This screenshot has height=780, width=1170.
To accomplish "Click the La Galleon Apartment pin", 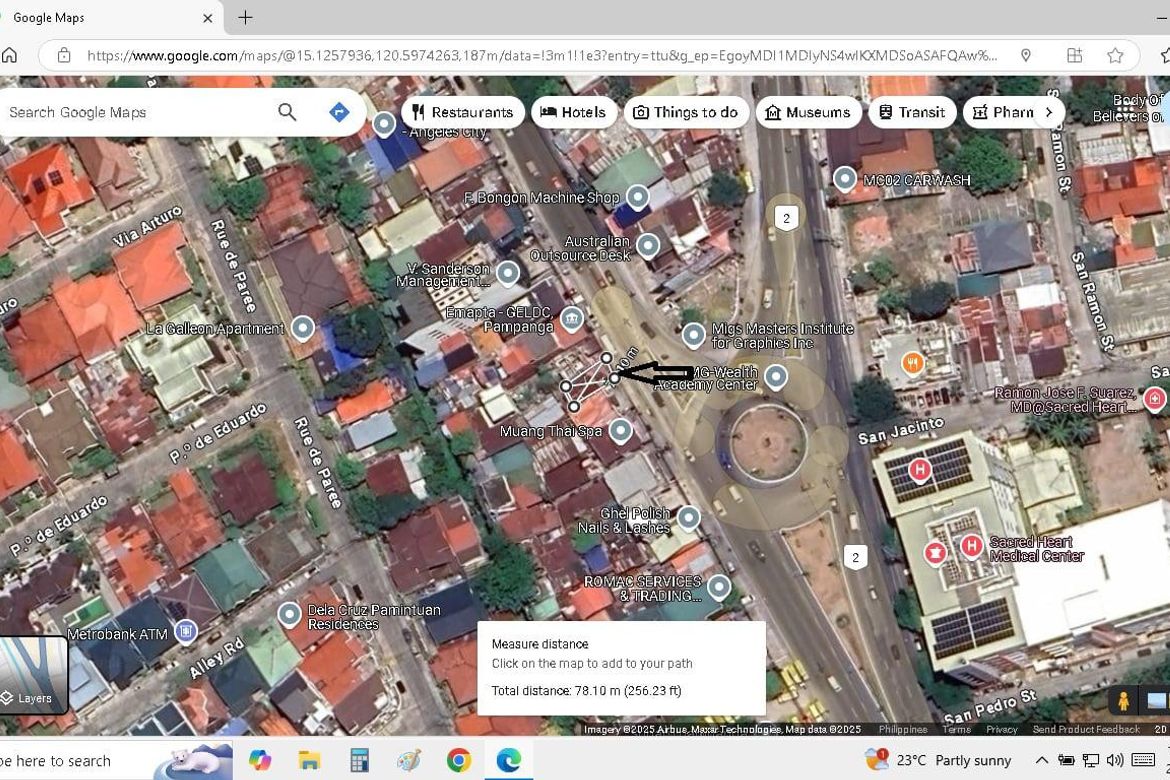I will [302, 328].
